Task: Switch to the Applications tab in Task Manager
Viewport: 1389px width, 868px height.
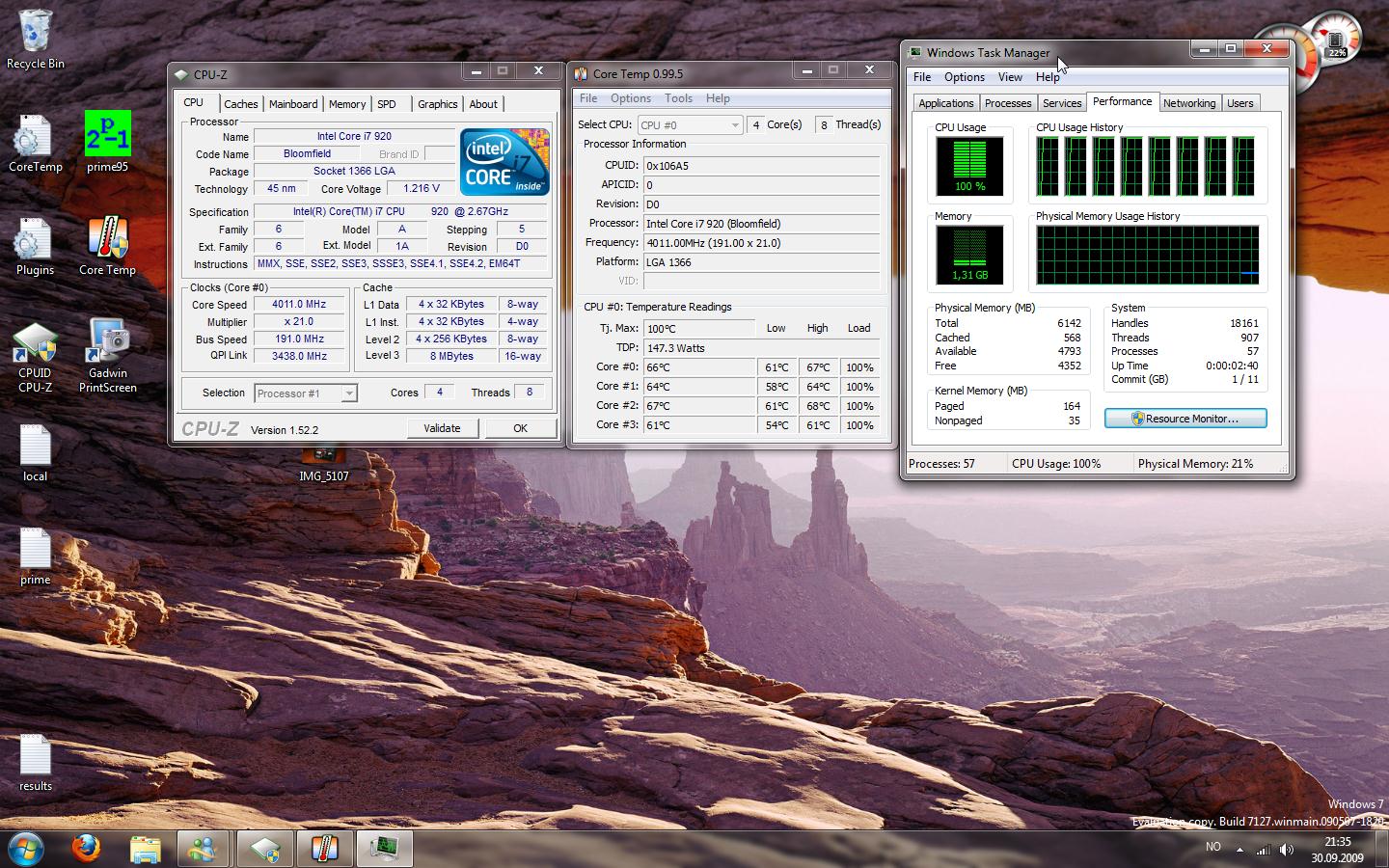Action: [946, 103]
